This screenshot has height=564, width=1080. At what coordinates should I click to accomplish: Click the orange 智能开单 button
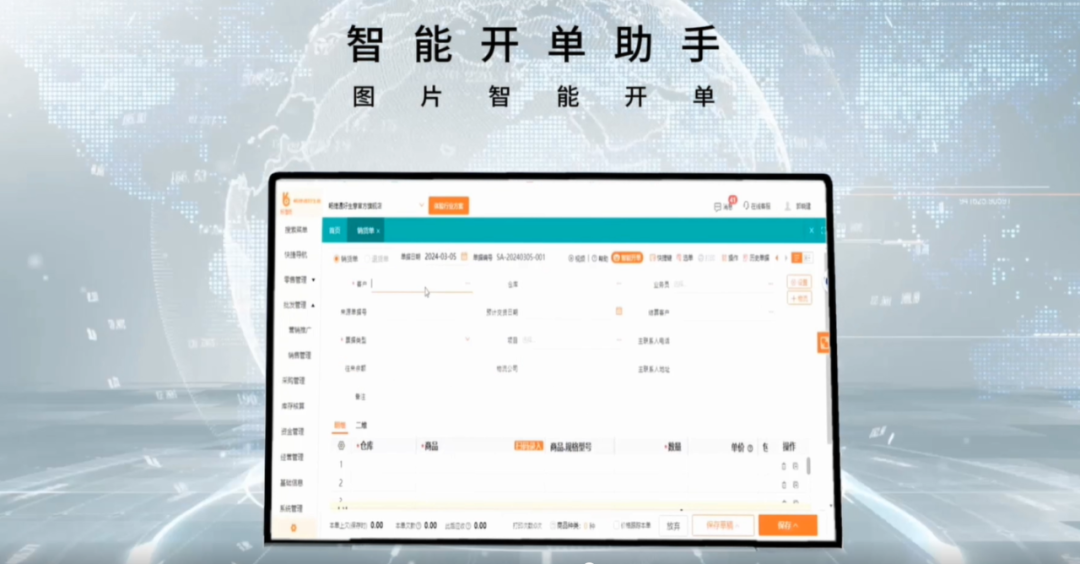point(627,258)
